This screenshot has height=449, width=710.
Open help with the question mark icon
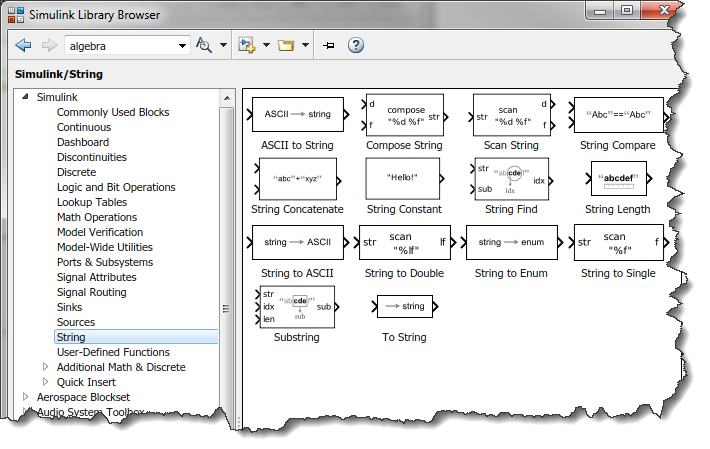[x=355, y=45]
